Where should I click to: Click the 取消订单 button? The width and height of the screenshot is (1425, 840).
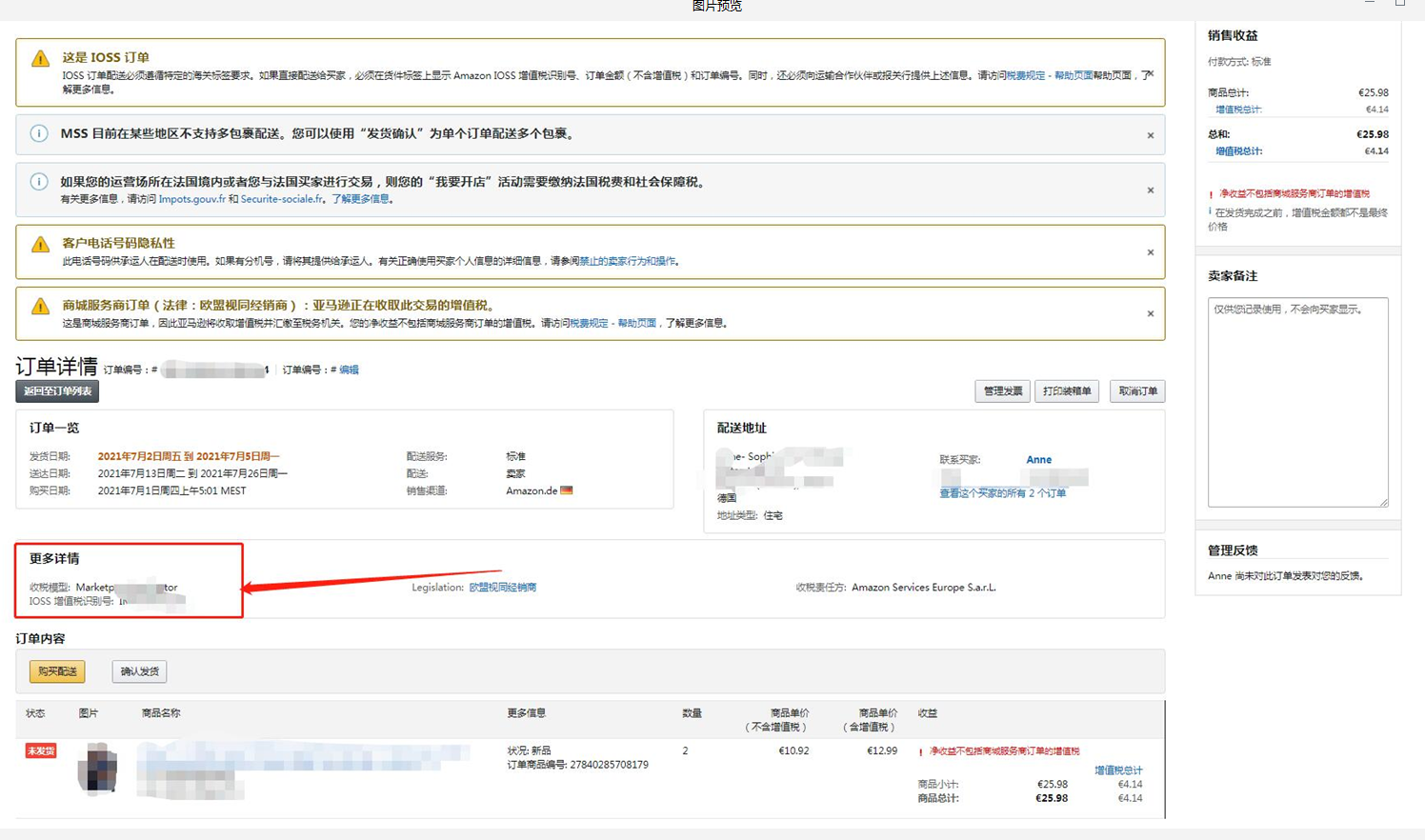point(1137,391)
